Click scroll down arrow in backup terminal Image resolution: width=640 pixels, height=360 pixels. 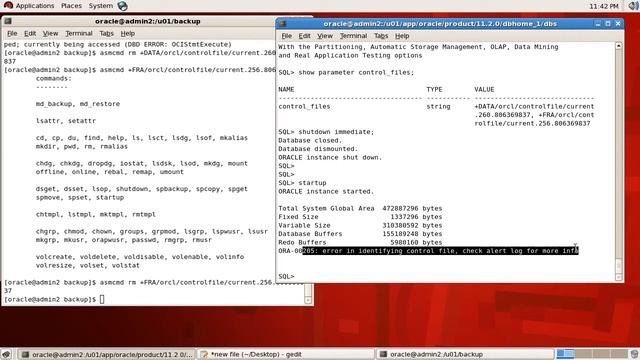(x=308, y=300)
